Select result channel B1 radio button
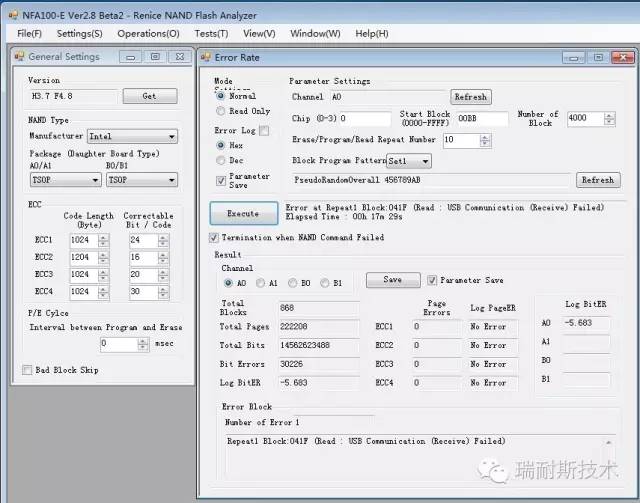640x503 pixels. pos(325,283)
